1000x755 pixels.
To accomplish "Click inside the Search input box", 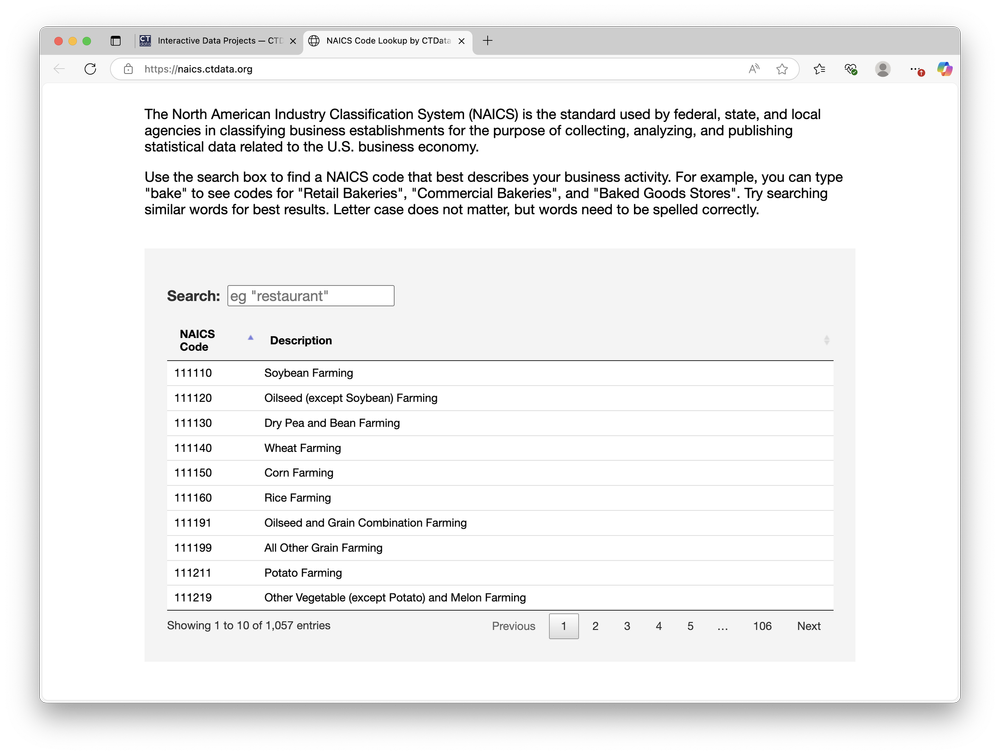I will click(310, 295).
